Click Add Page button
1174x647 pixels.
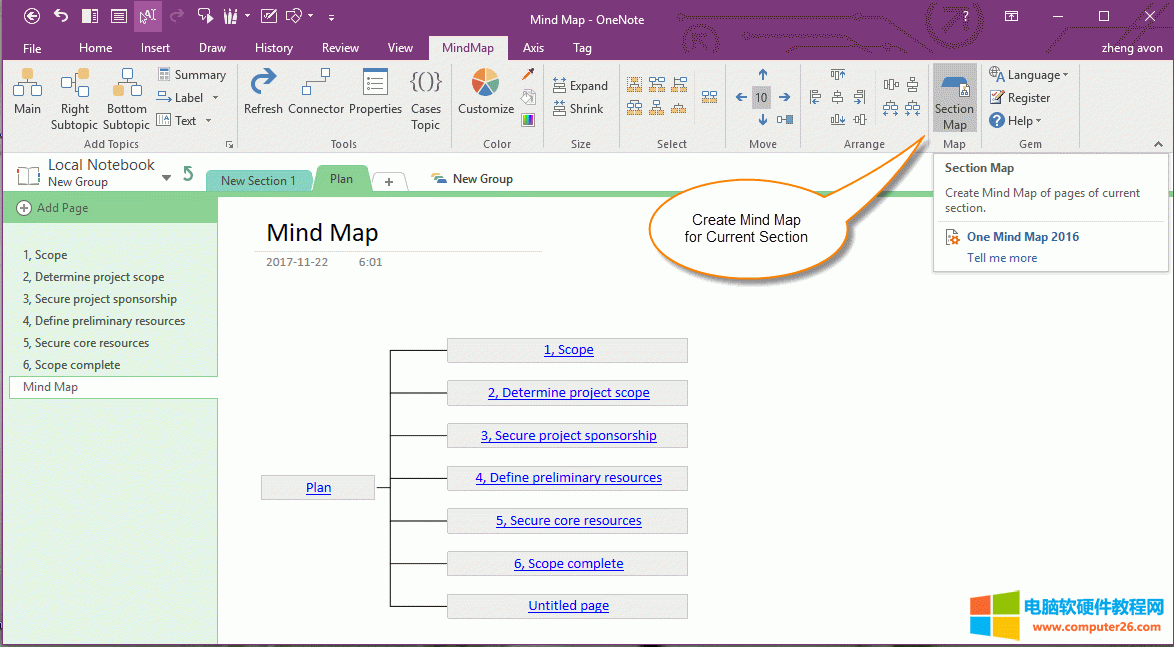click(62, 208)
